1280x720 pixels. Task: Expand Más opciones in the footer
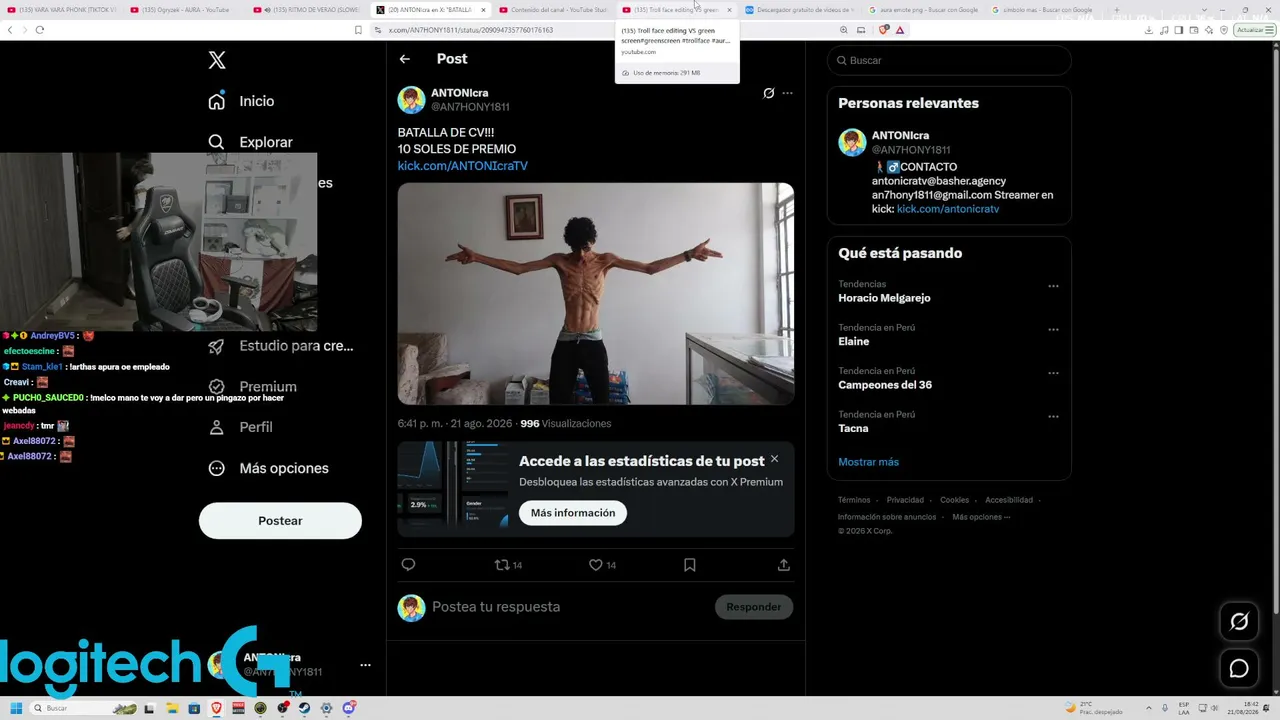[981, 517]
